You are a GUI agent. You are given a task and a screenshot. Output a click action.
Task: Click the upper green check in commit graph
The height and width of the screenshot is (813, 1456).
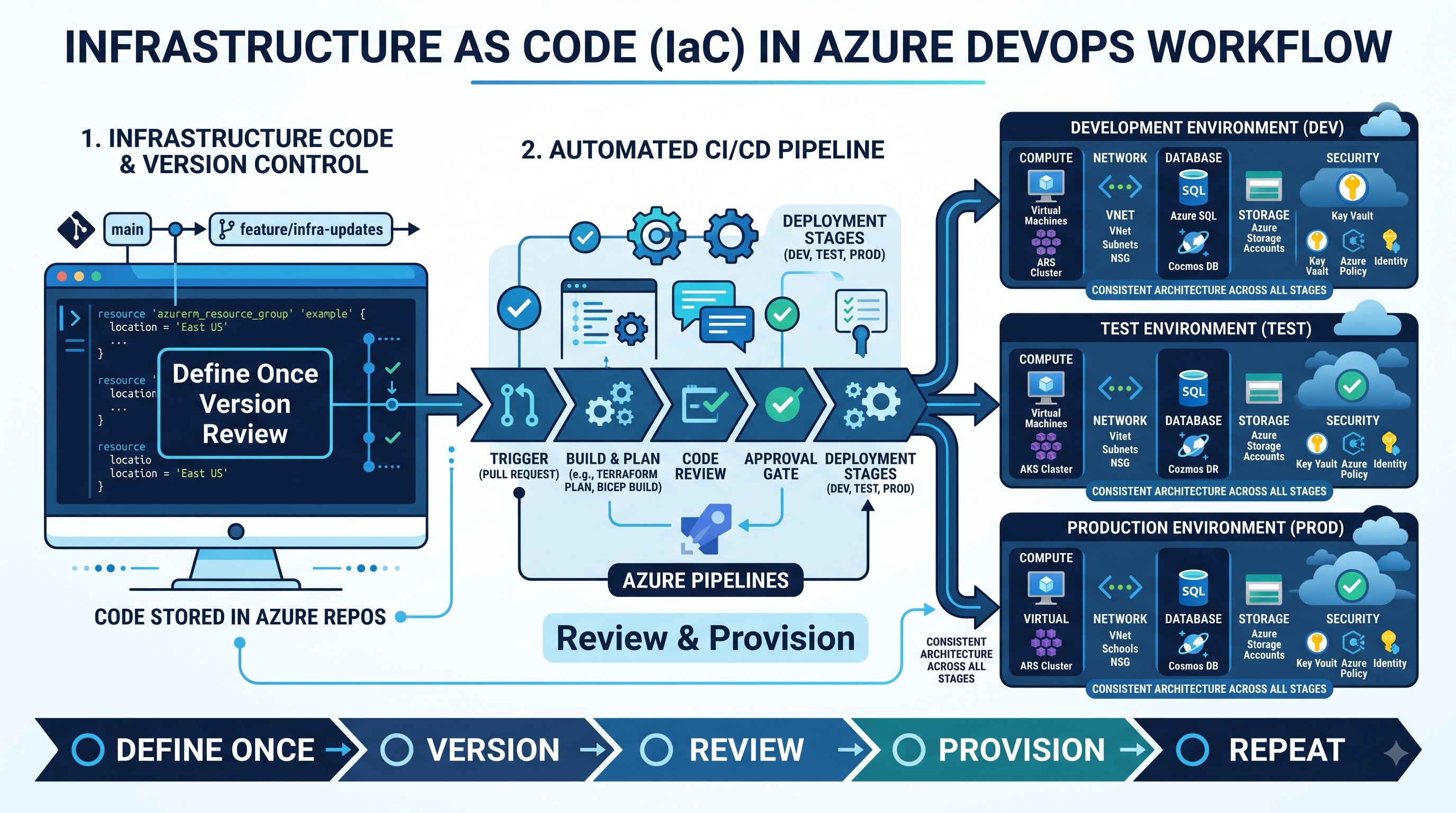(393, 368)
